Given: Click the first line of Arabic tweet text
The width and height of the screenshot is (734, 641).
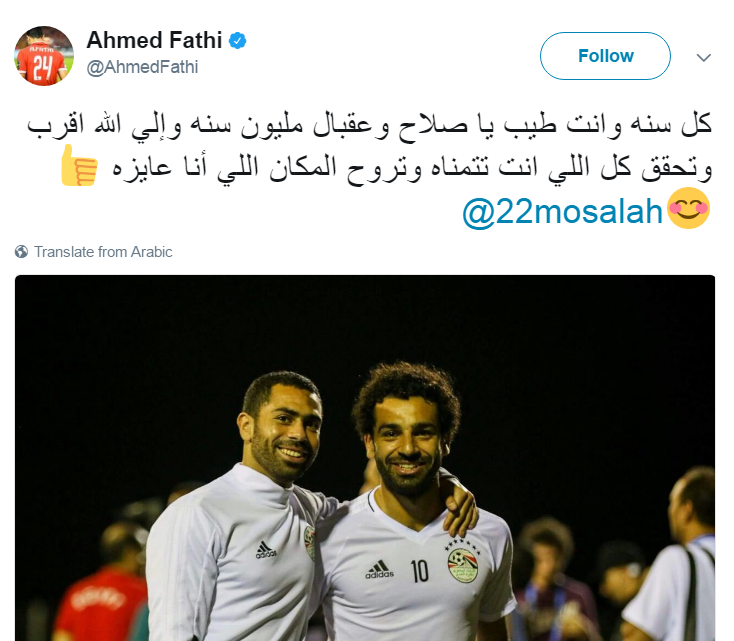Looking at the screenshot, I should (369, 125).
